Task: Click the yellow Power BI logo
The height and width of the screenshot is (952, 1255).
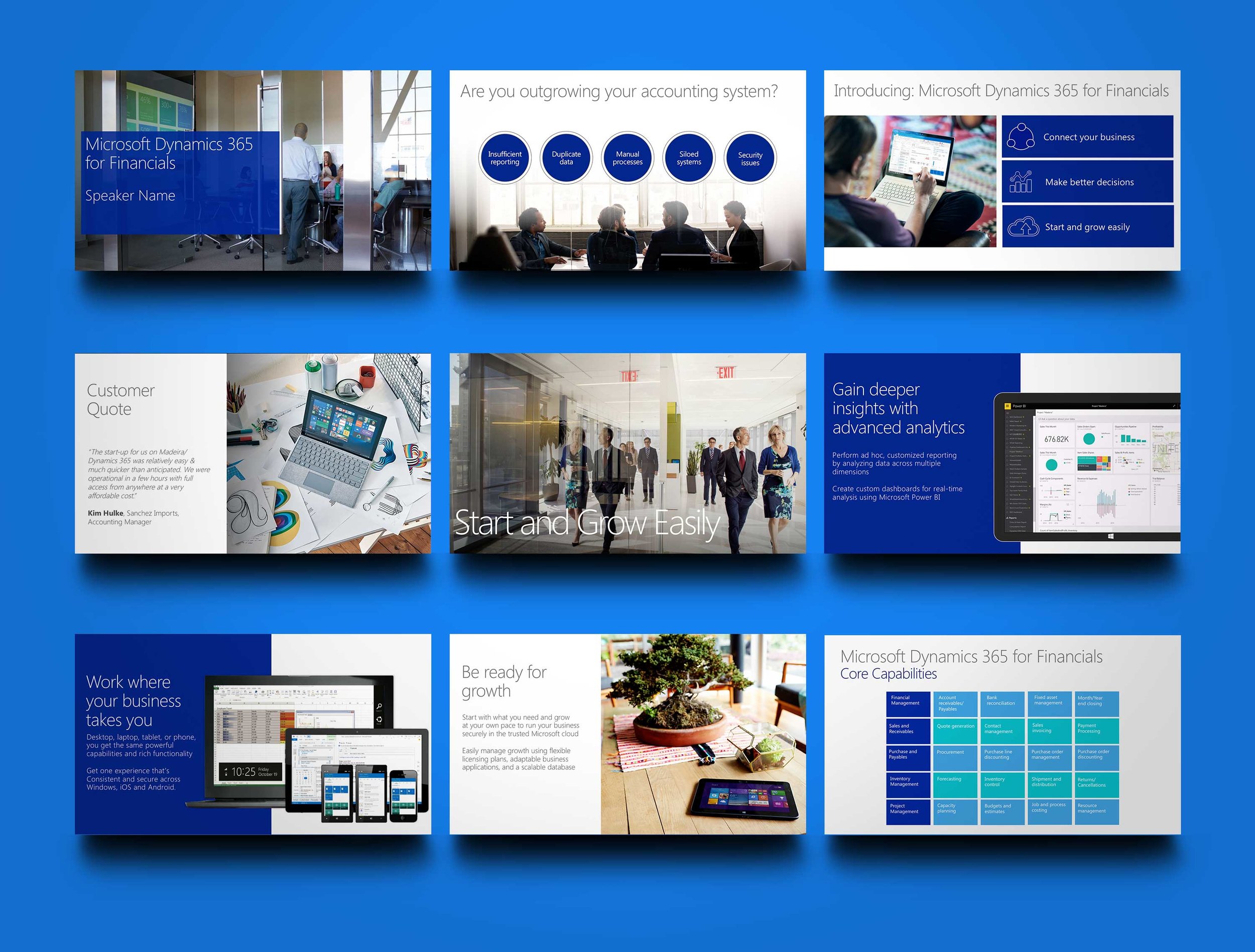Action: [x=1008, y=406]
